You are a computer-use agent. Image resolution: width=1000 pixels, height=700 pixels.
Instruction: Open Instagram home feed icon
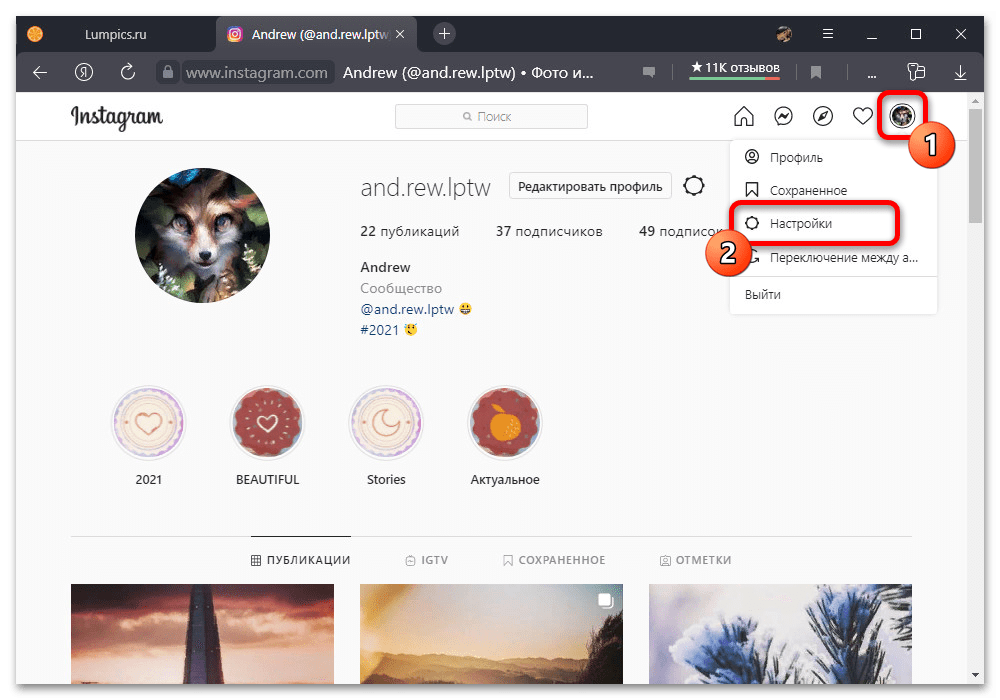(744, 117)
